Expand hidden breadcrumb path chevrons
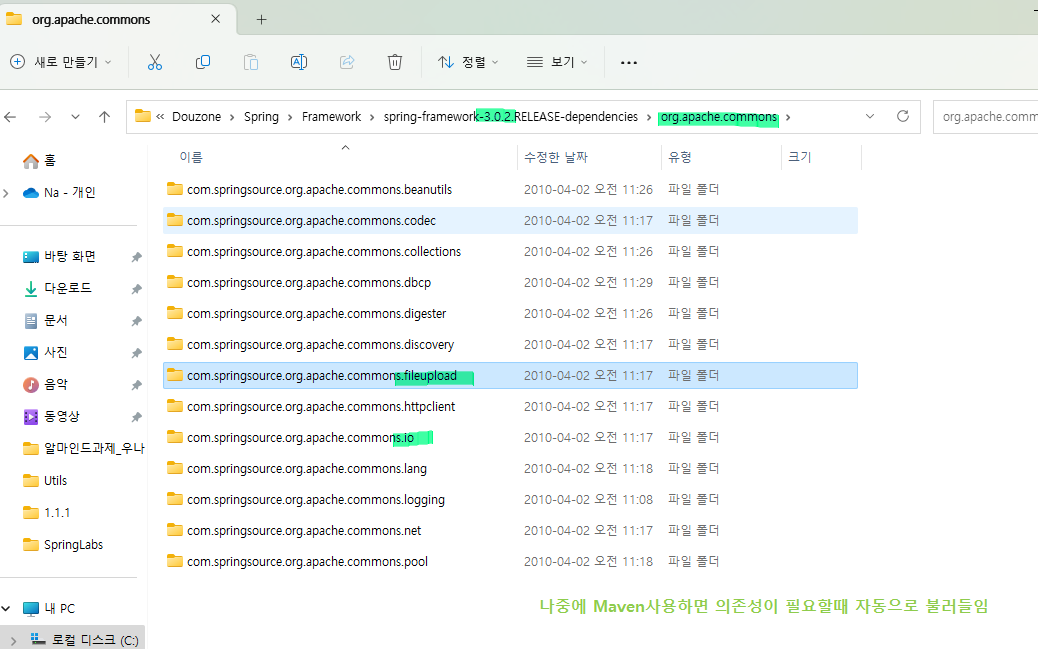This screenshot has height=649, width=1038. click(160, 117)
